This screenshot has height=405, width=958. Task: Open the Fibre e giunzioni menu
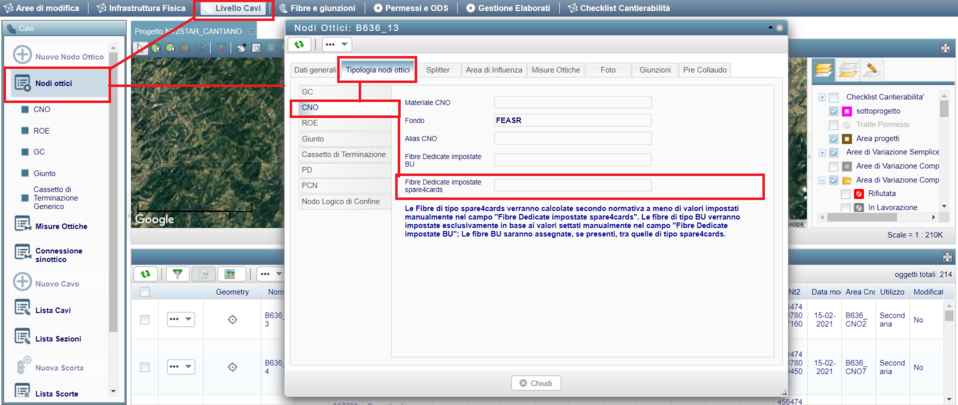pos(317,8)
